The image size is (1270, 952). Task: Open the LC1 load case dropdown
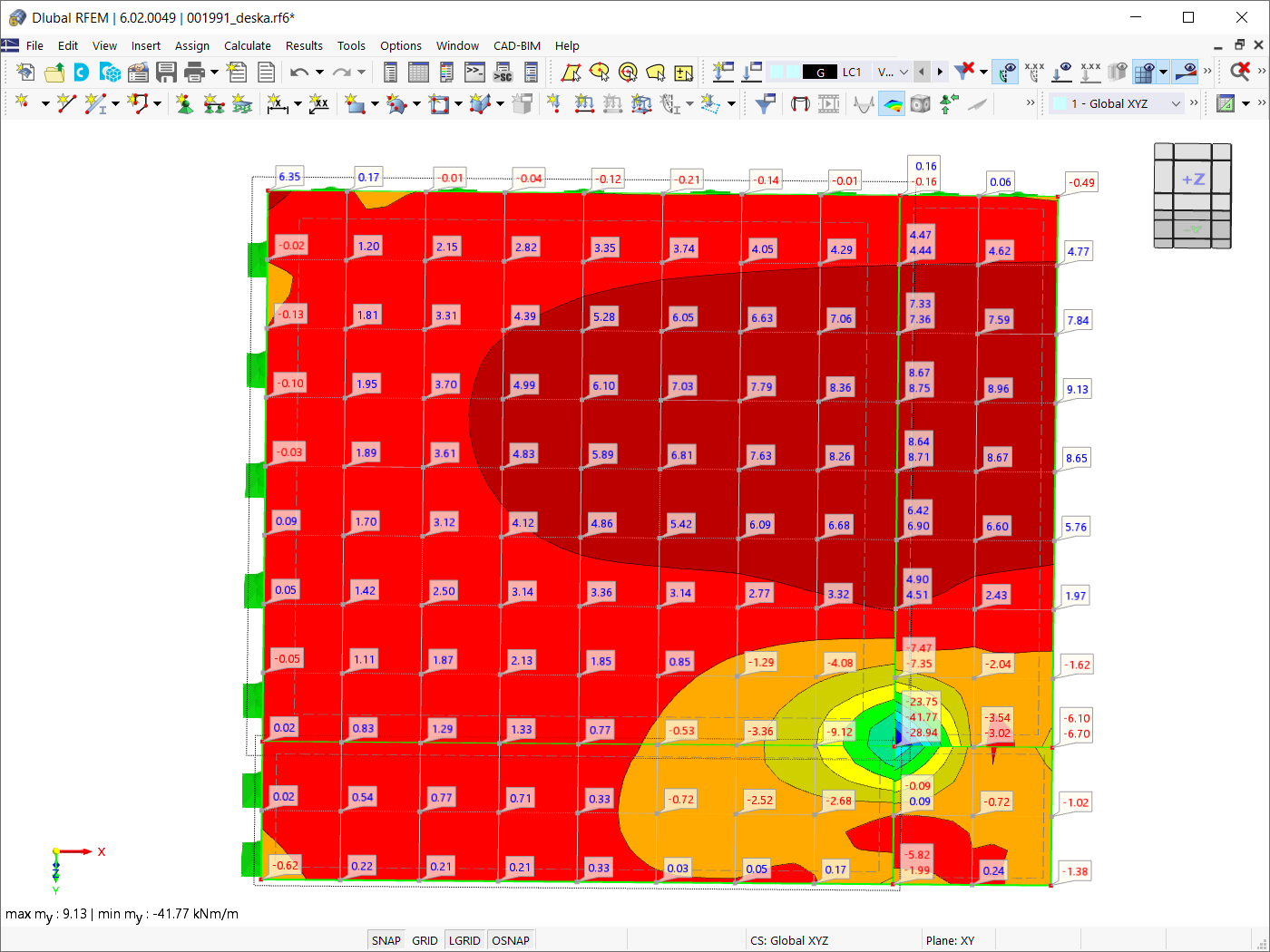tap(894, 71)
